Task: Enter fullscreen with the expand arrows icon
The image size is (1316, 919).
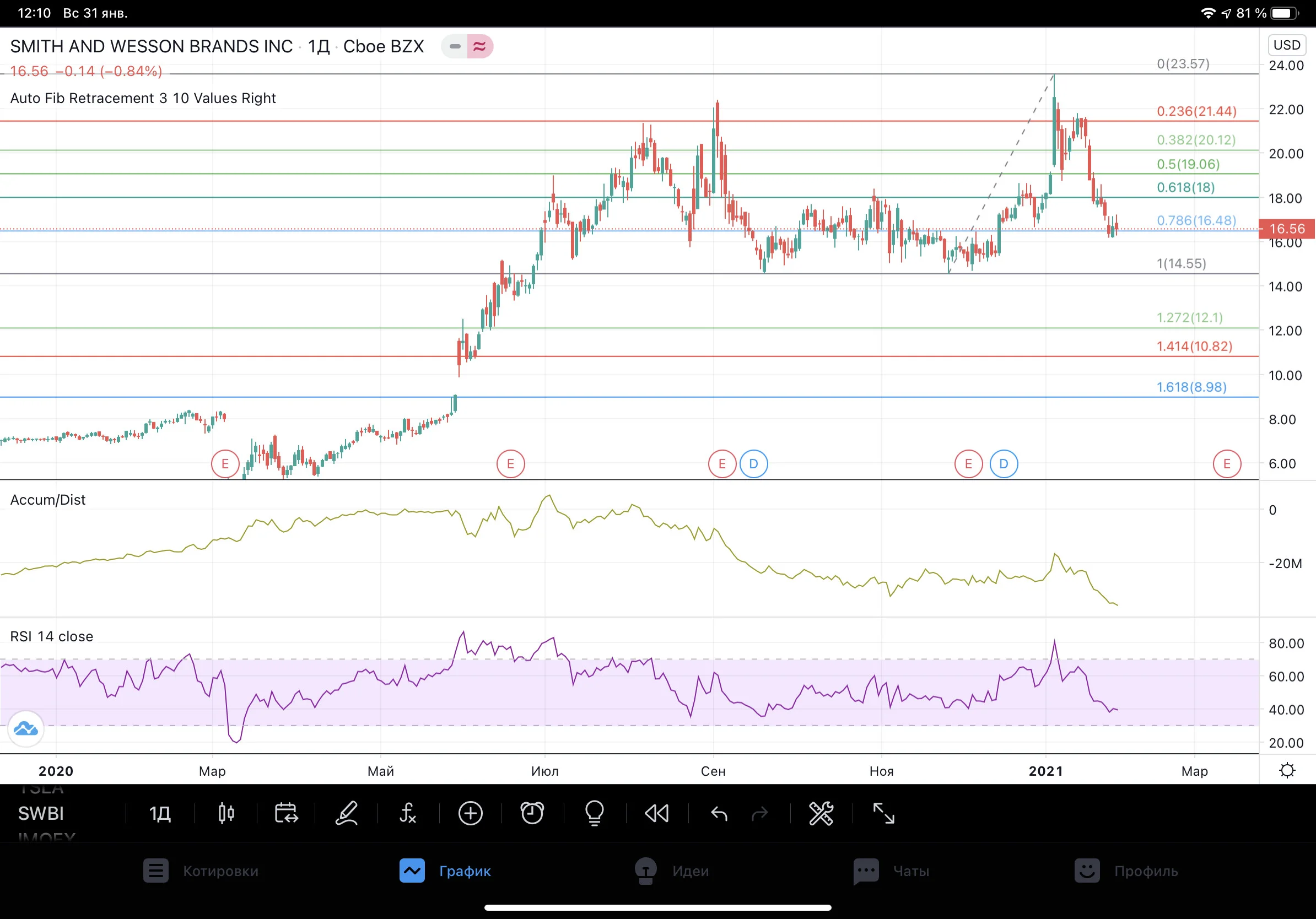Action: [x=883, y=813]
